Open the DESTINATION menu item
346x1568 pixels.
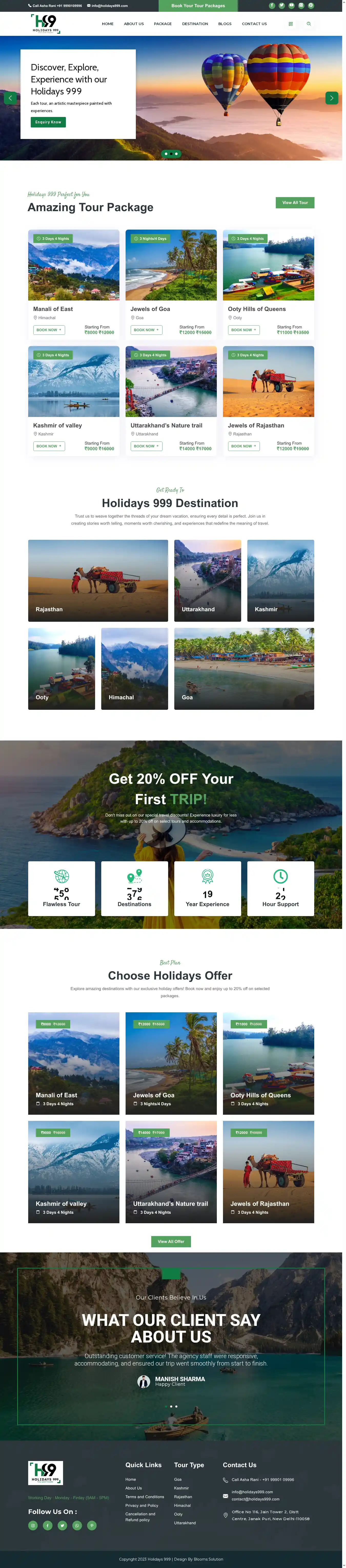point(195,24)
